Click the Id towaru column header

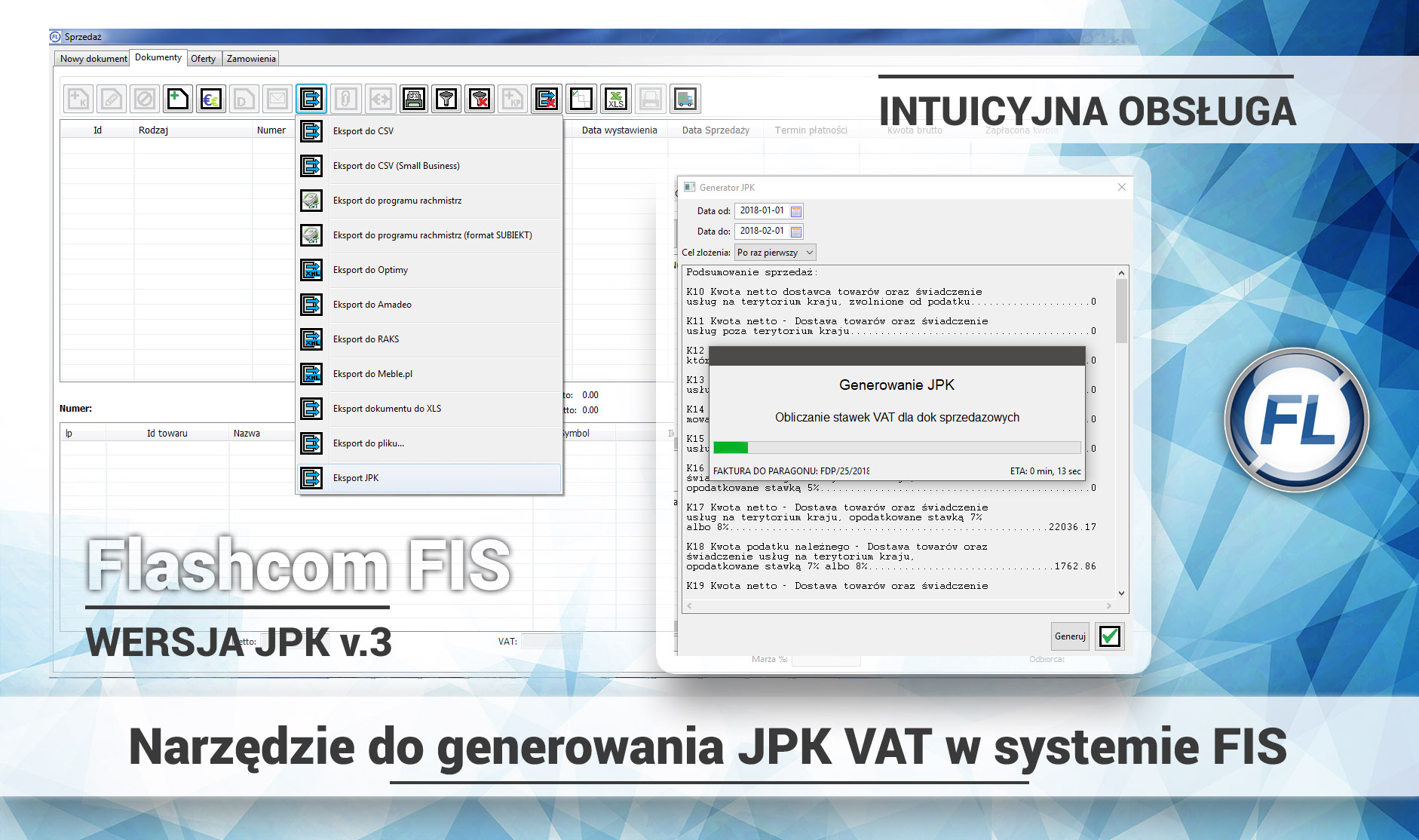167,434
